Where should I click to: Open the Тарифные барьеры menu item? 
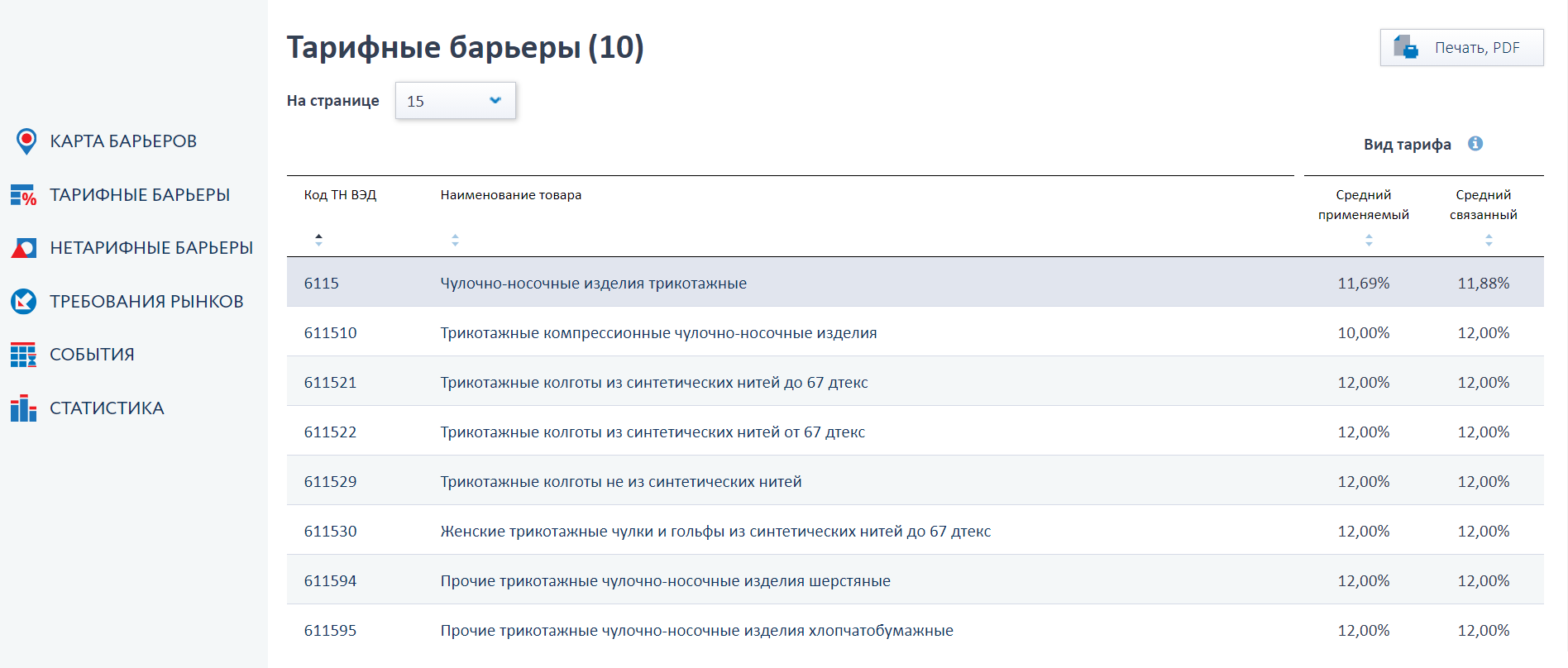coord(140,195)
